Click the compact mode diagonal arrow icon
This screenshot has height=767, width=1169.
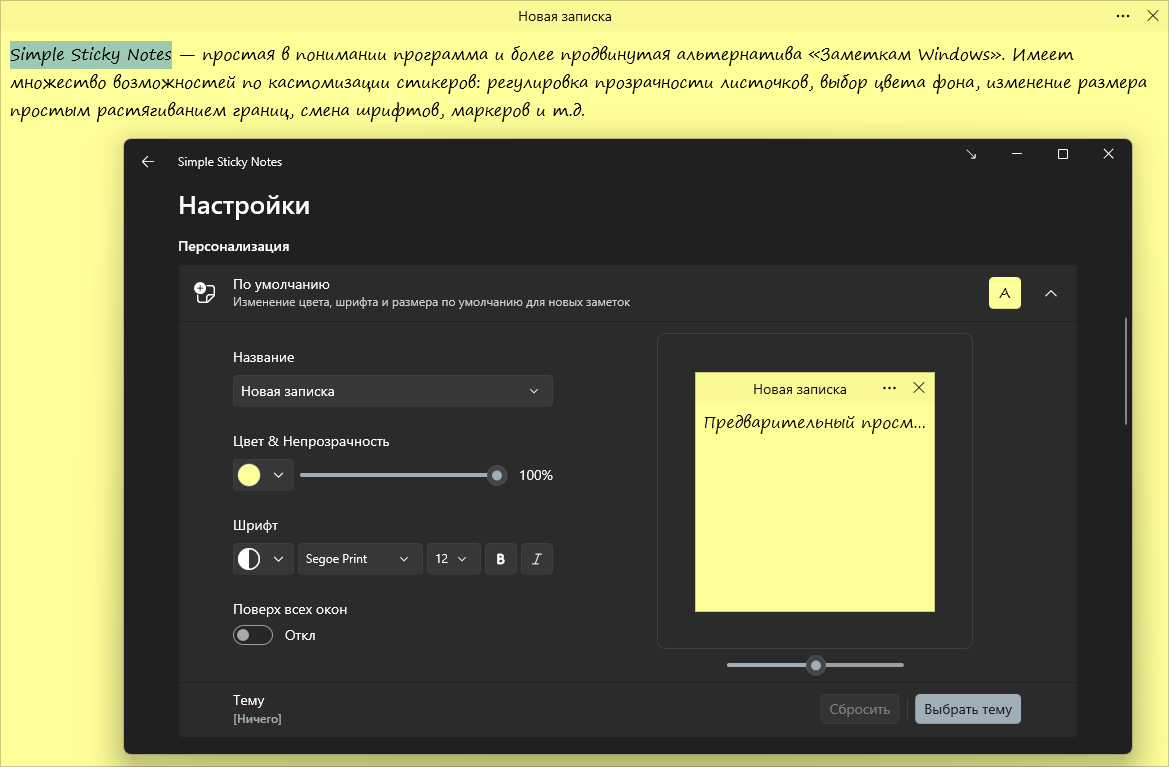(x=971, y=154)
